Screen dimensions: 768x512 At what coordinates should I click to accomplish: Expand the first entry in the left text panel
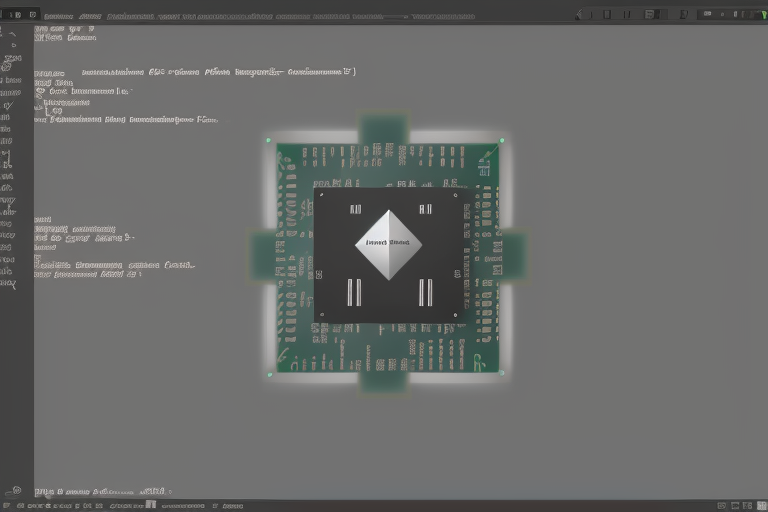(64, 30)
